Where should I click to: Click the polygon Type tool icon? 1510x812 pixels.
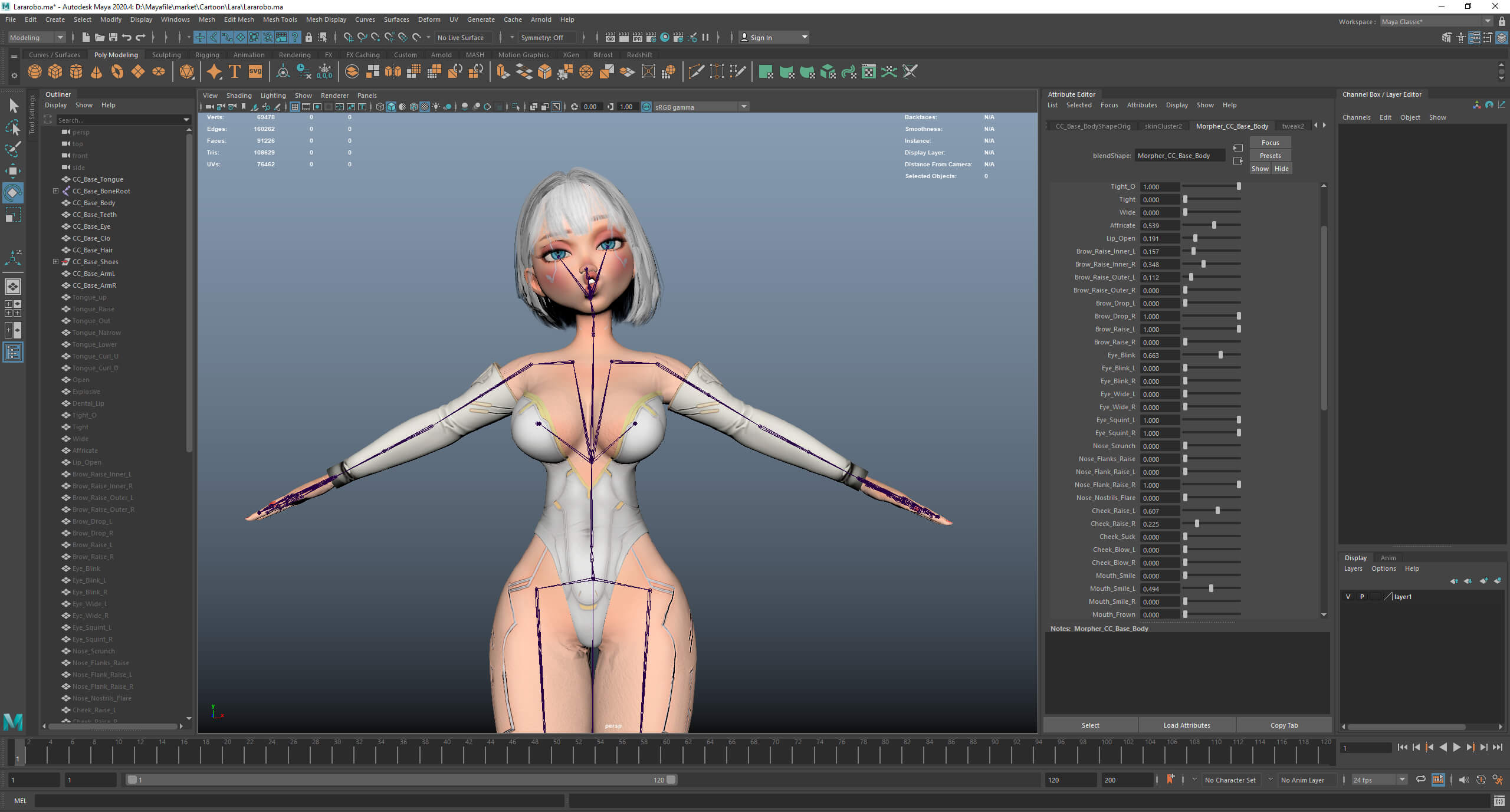tap(235, 72)
